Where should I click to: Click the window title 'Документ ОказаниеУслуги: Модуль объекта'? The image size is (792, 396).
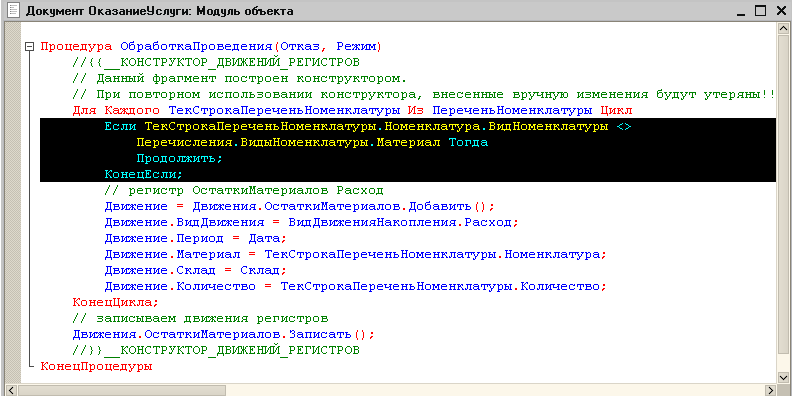[x=160, y=11]
